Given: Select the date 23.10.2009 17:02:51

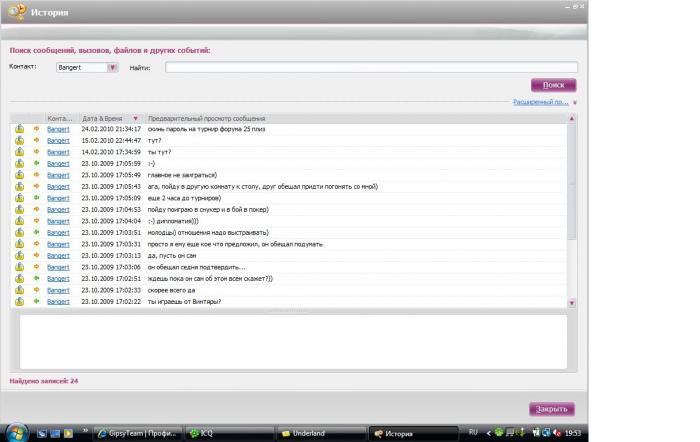Looking at the screenshot, I should pos(111,279).
